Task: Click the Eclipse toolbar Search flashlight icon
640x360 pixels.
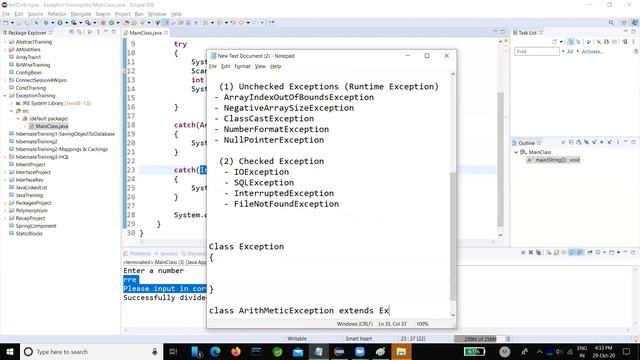Action: pos(142,23)
